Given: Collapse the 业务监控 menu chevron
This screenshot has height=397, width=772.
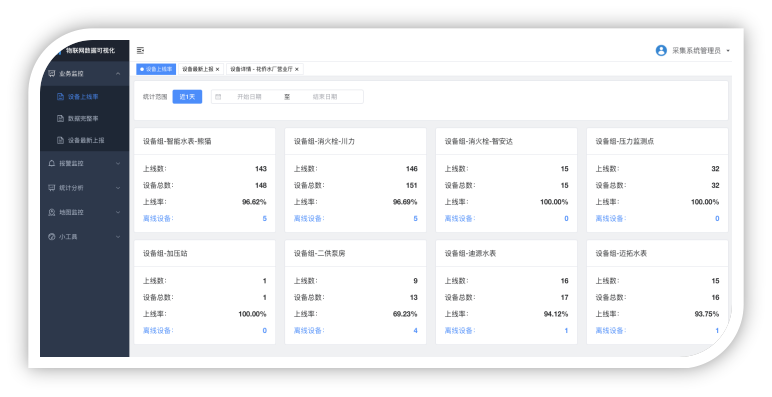Looking at the screenshot, I should (118, 73).
